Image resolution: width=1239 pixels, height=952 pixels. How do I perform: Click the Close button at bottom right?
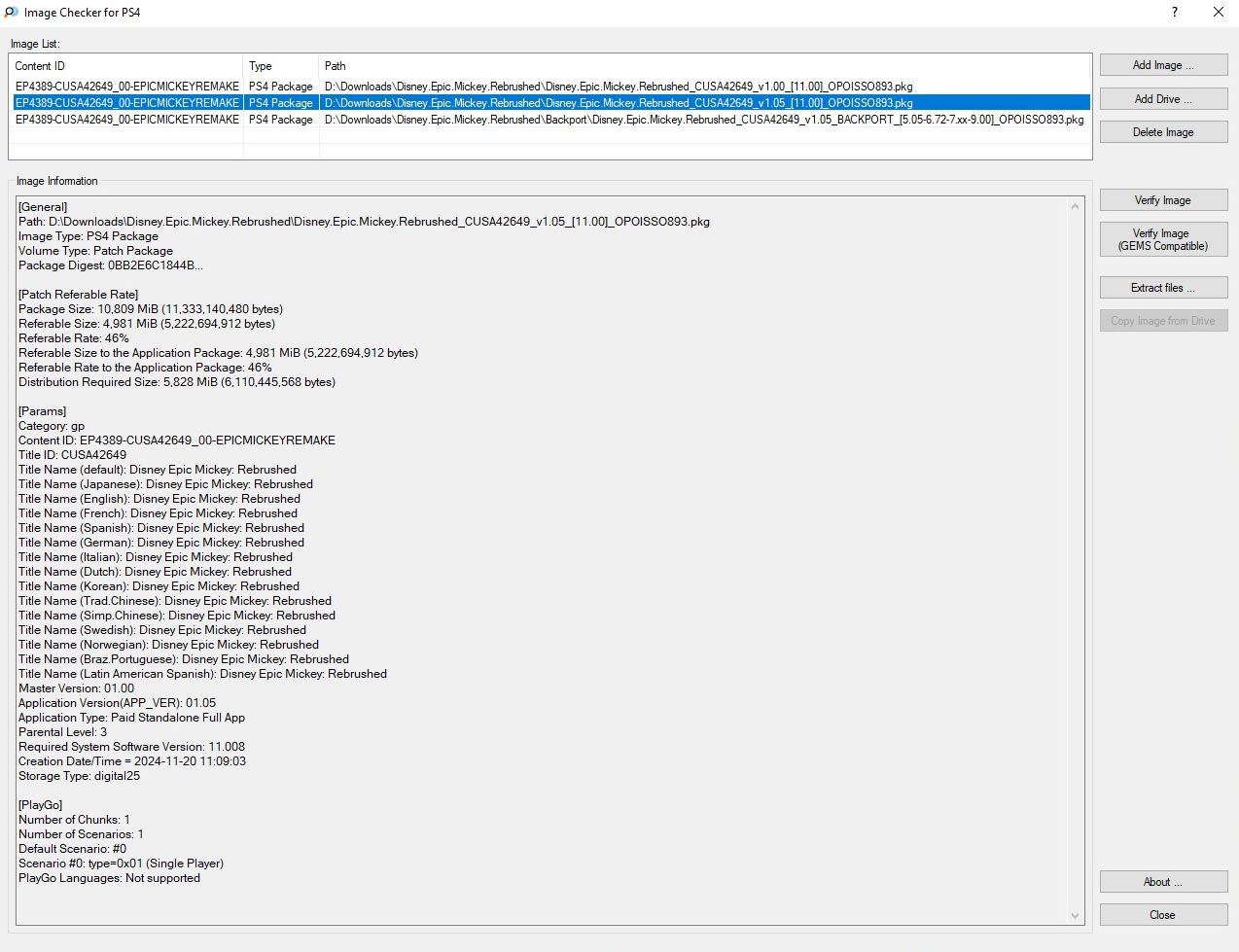coord(1163,915)
